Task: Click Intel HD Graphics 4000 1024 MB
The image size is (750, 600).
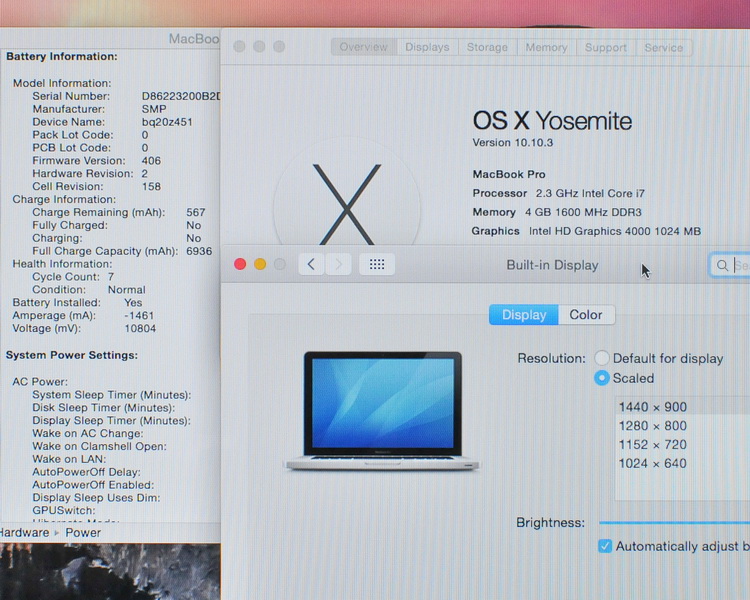Action: coord(615,231)
